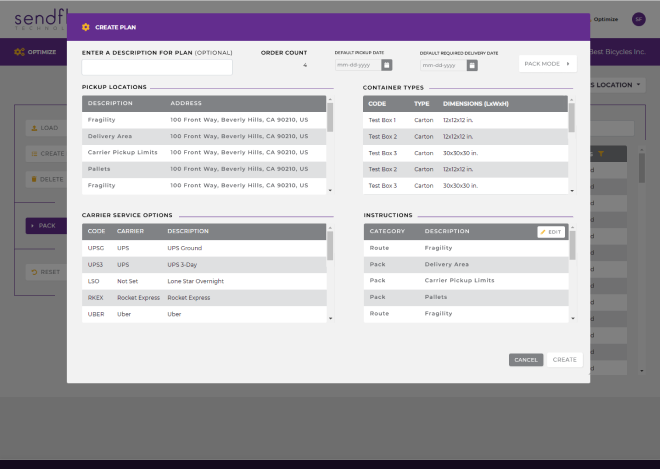Screen dimensions: 660x469
Task: Expand the Pack section in sidebar
Action: tap(44, 226)
